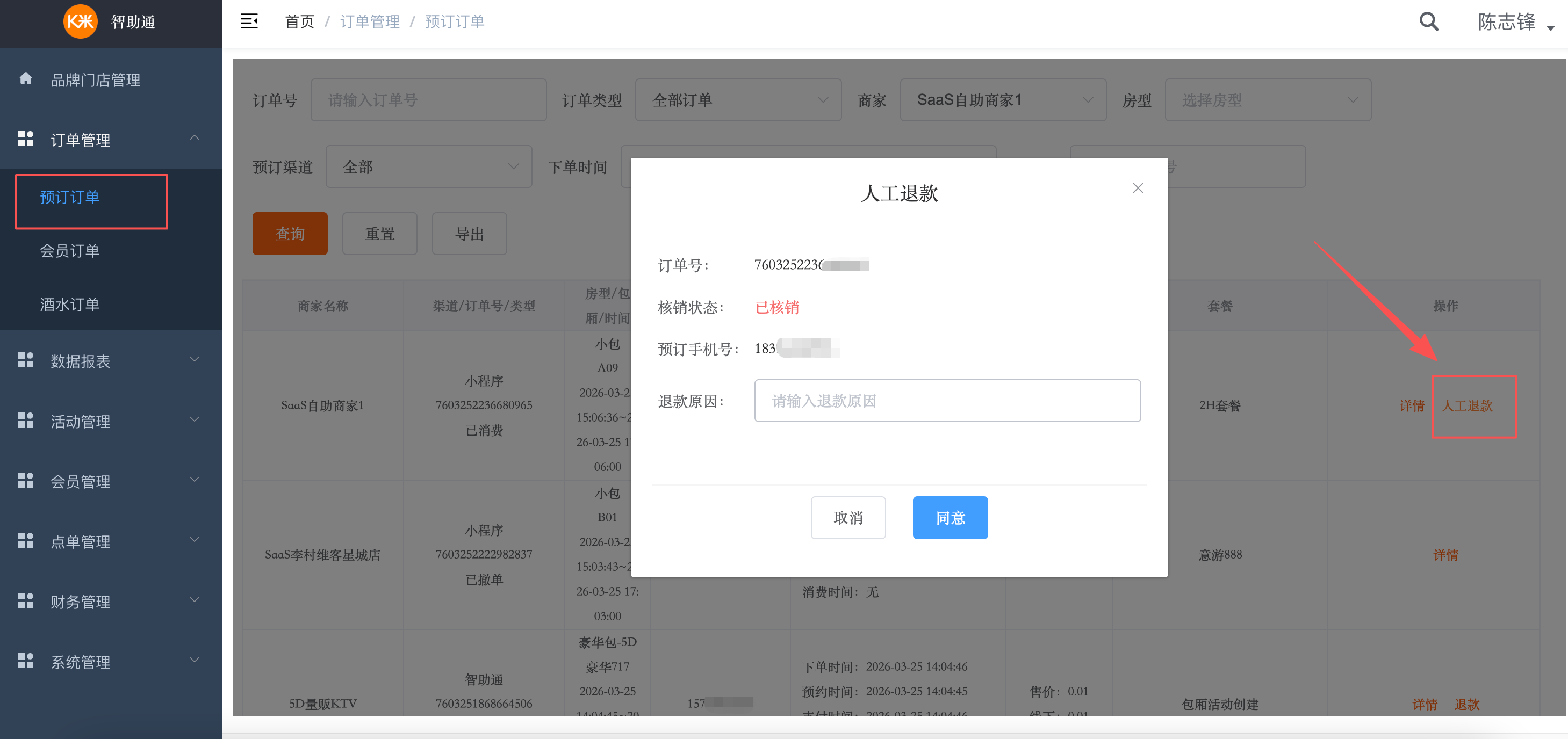Click the grid icon next to 订单管理

tap(26, 139)
